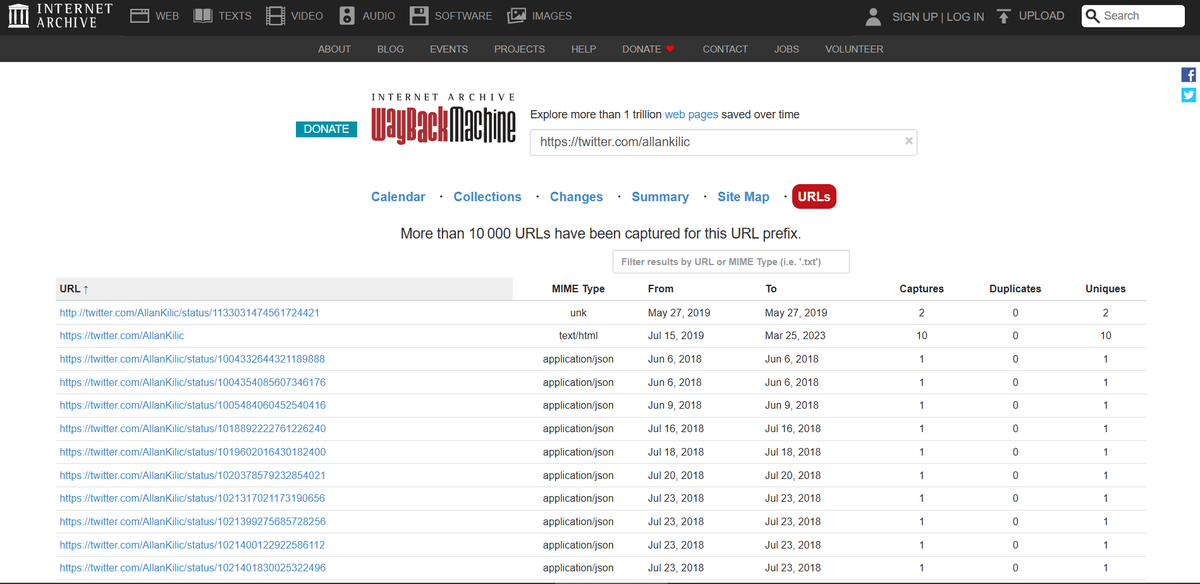Open the Collections tab
The height and width of the screenshot is (584, 1200).
(x=487, y=197)
